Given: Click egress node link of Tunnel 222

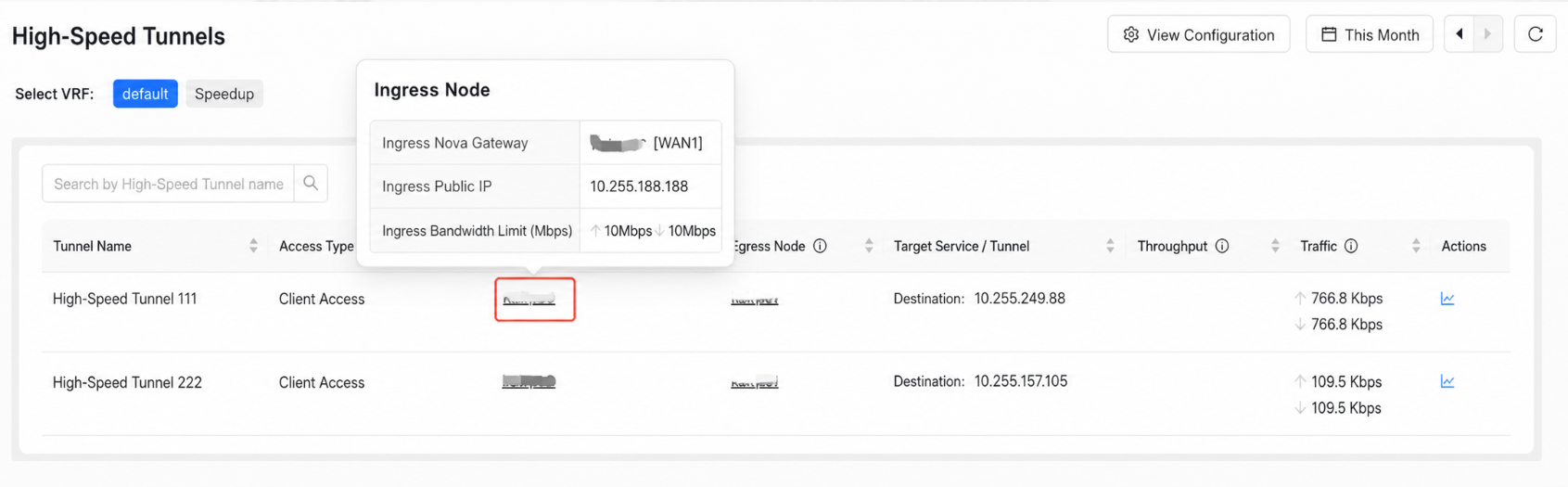Looking at the screenshot, I should 755,382.
